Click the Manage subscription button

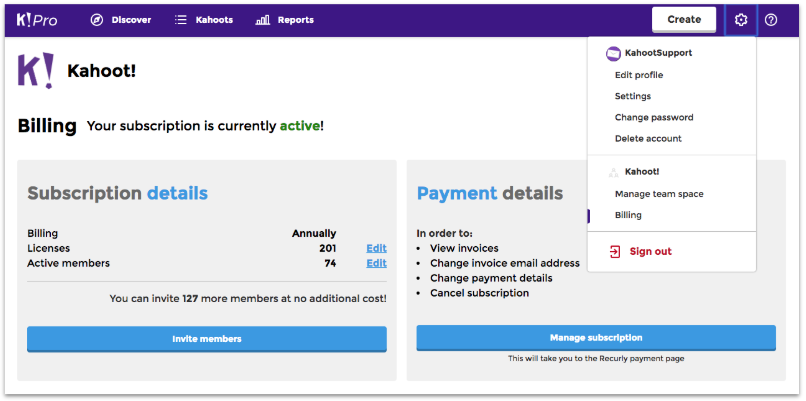(596, 338)
